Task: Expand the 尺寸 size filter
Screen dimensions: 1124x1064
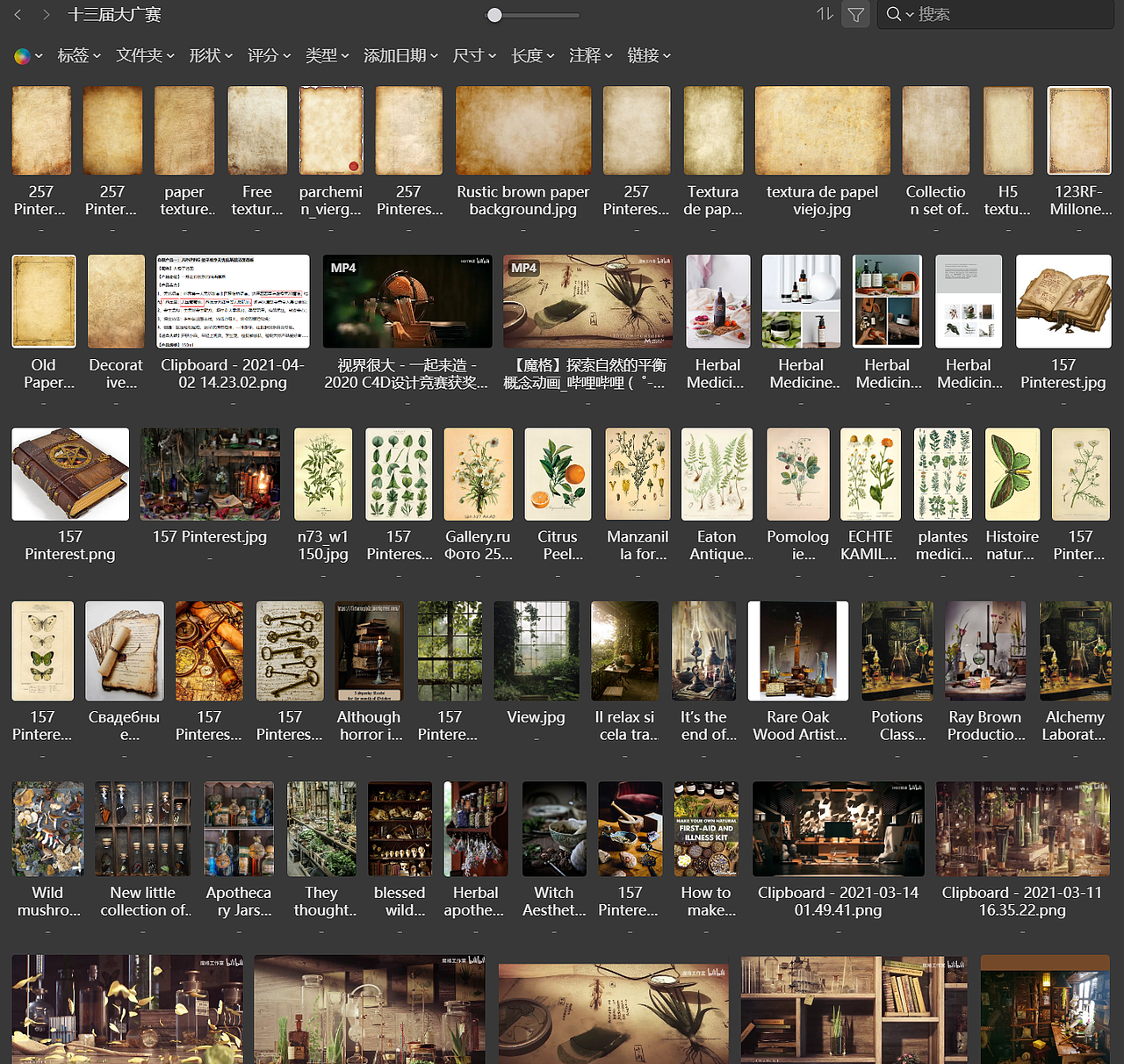Action: point(474,55)
